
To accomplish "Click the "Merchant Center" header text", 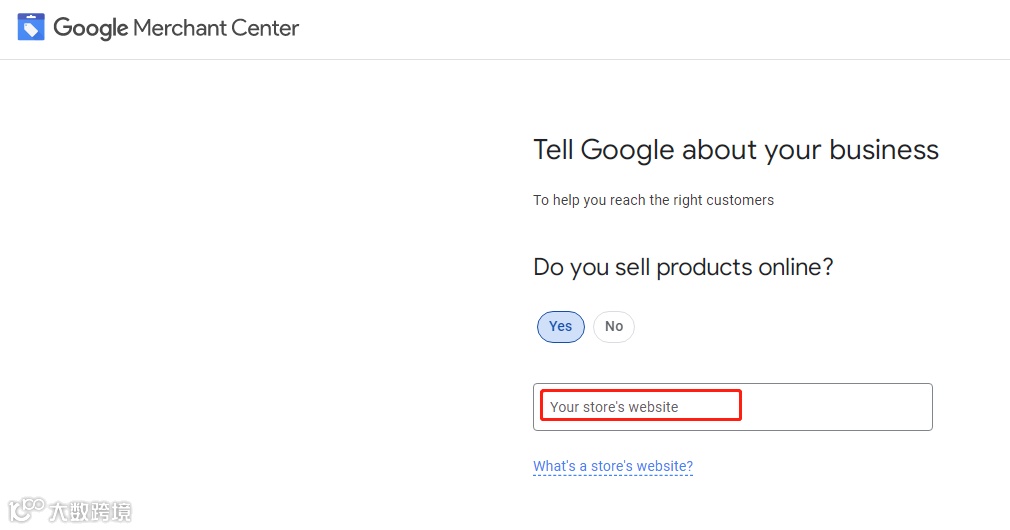I will 216,28.
